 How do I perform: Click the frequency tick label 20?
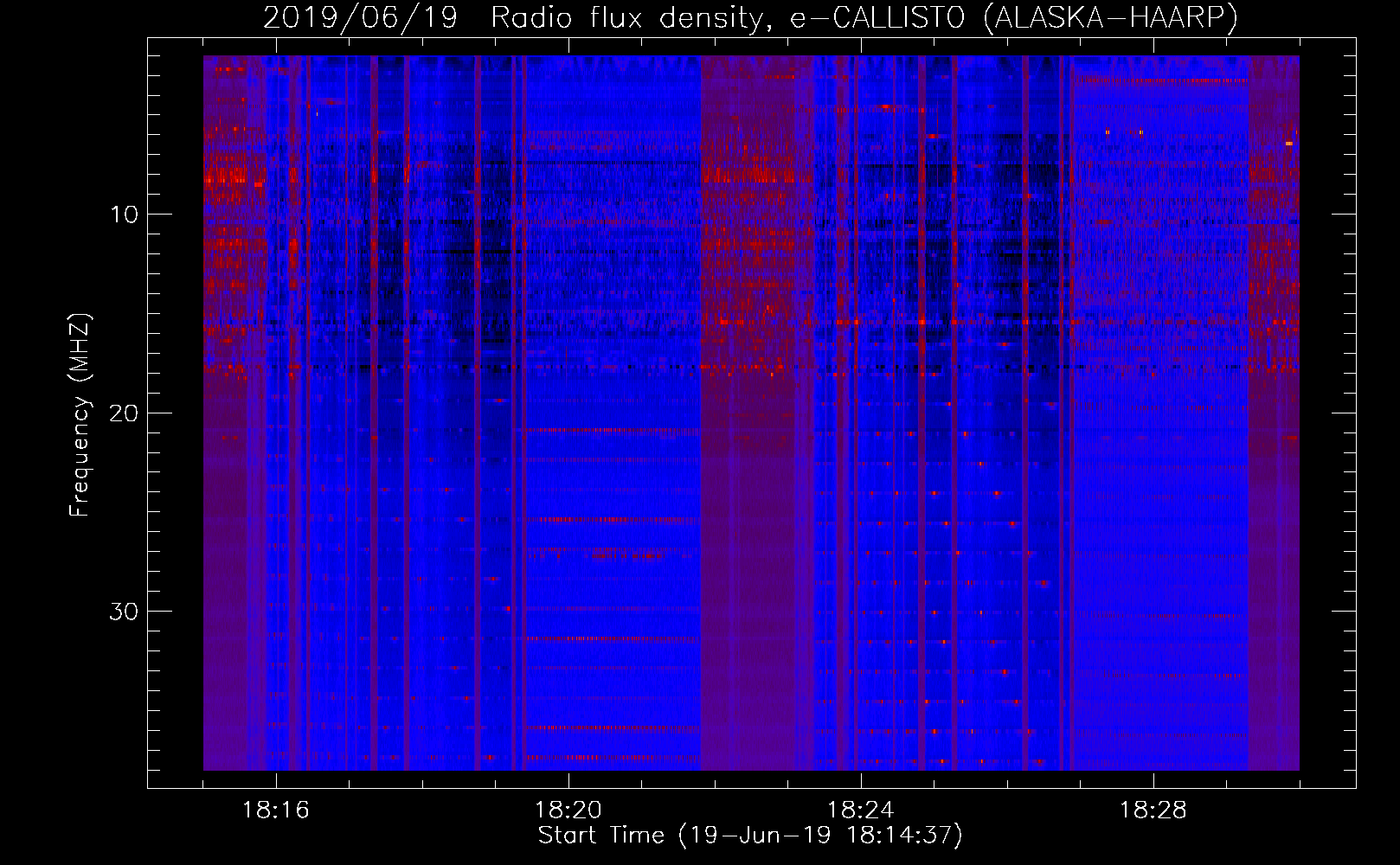click(x=124, y=413)
